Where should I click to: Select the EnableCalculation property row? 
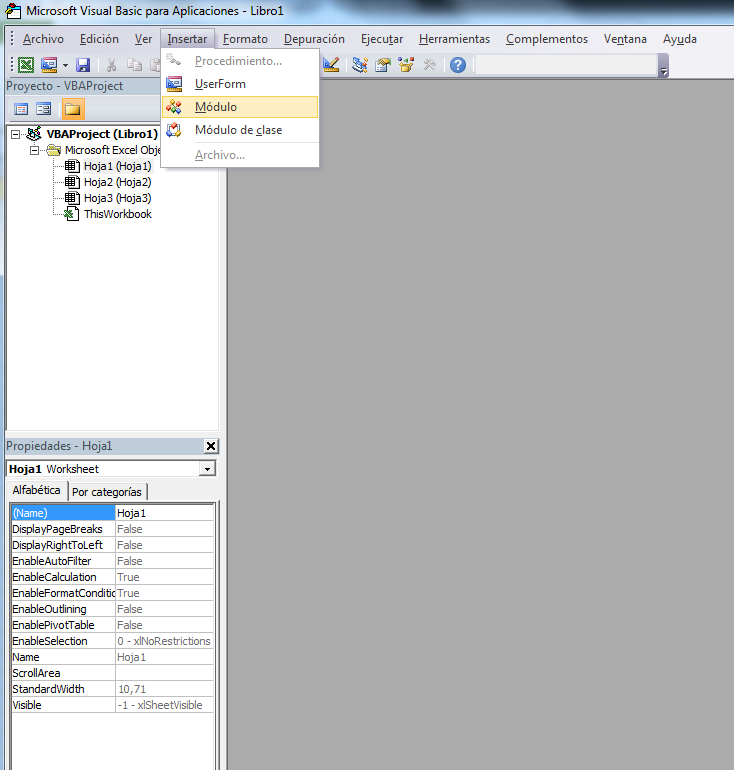coord(112,577)
